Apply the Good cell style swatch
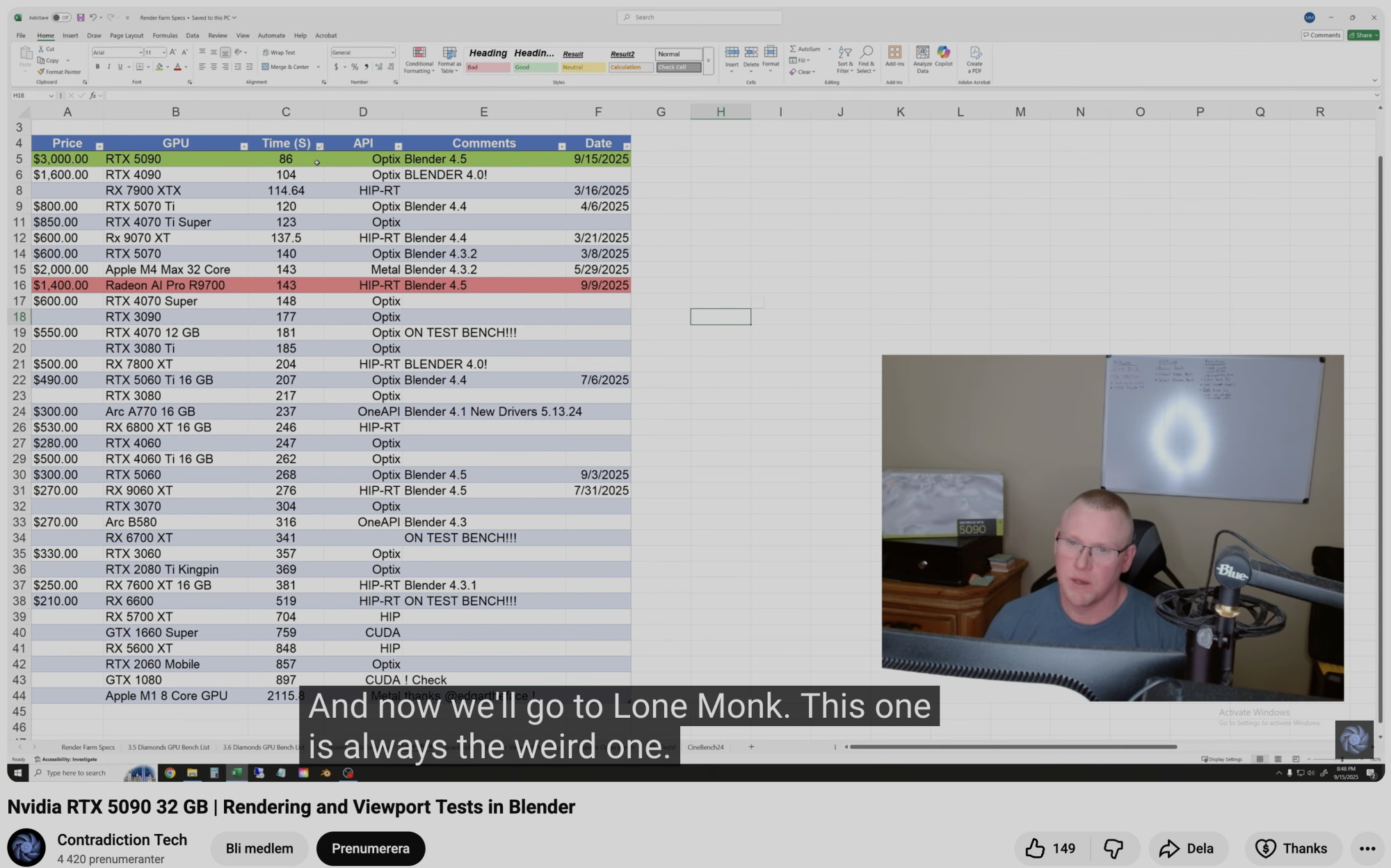The image size is (1391, 868). pos(535,67)
